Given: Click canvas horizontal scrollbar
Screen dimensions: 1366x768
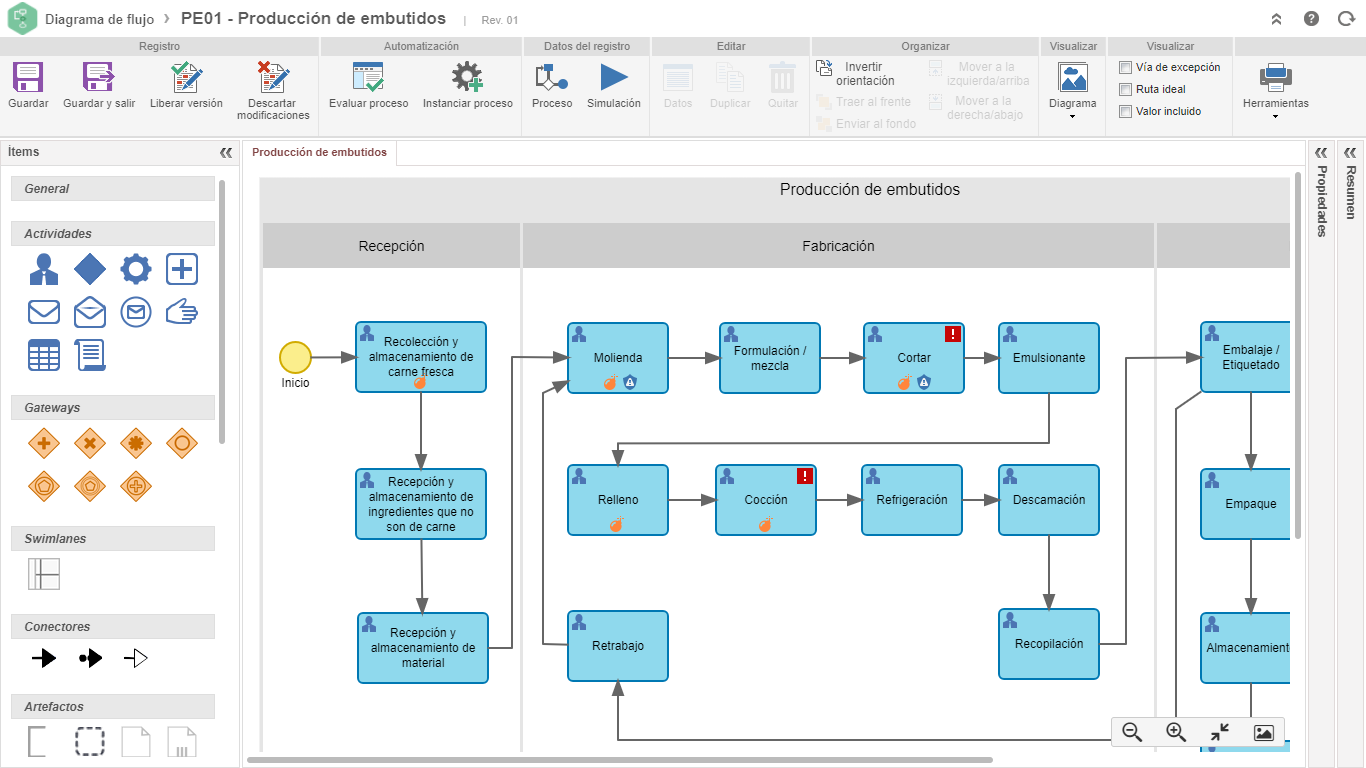Looking at the screenshot, I should click(619, 760).
